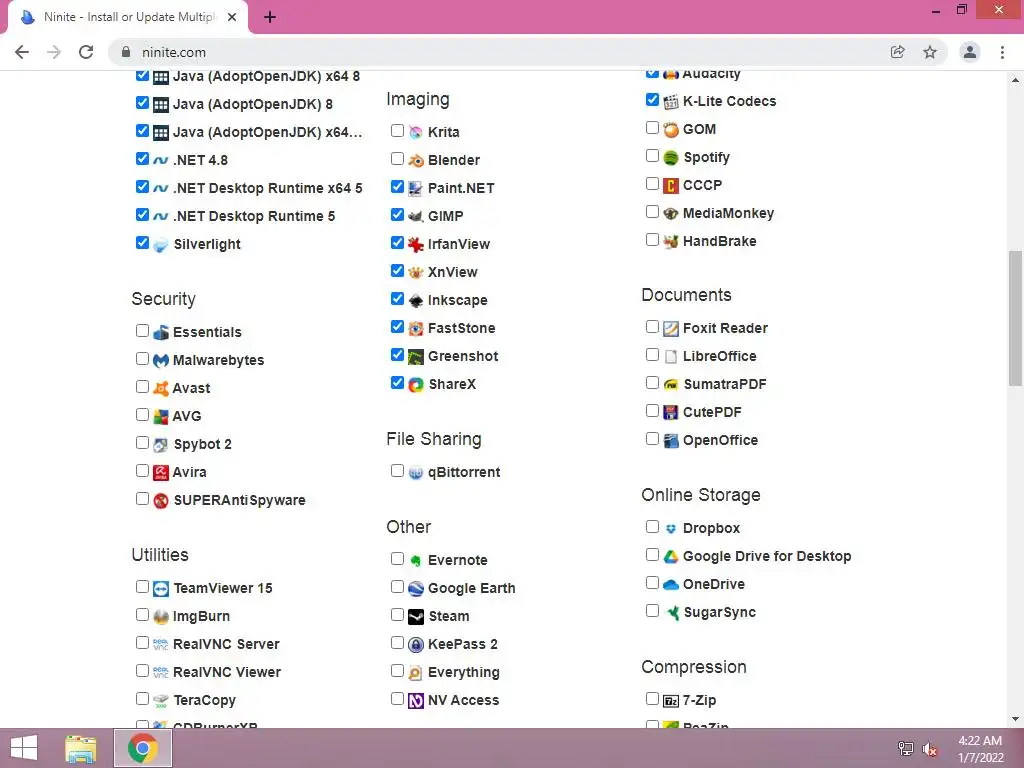Image resolution: width=1024 pixels, height=768 pixels.
Task: Check the NV Access checkbox
Action: tap(397, 699)
